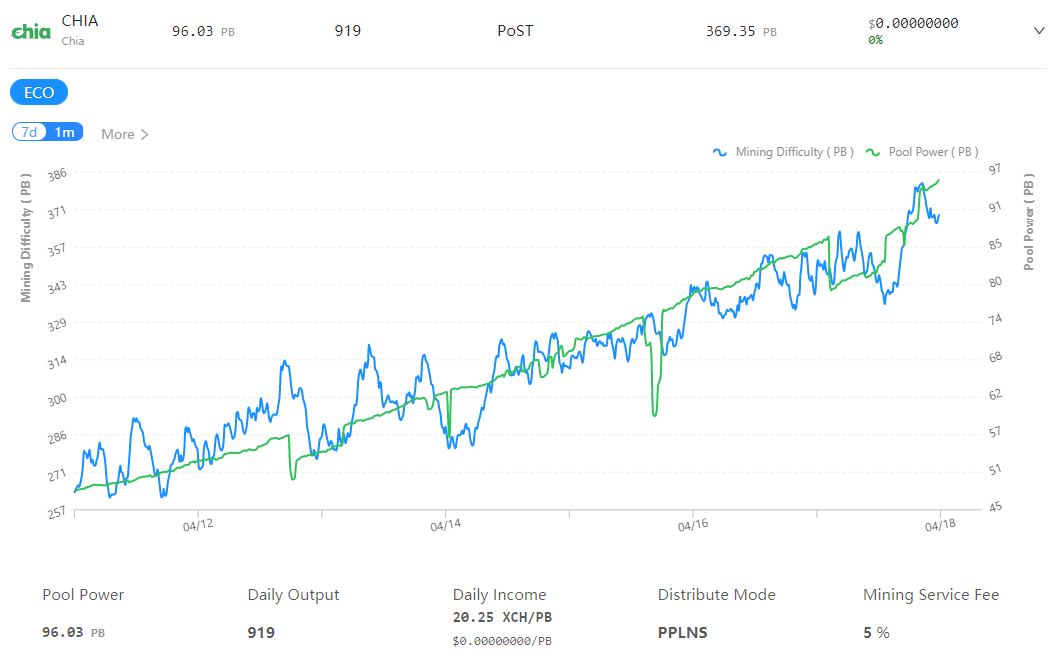Click the CHIA coin name

coord(80,21)
